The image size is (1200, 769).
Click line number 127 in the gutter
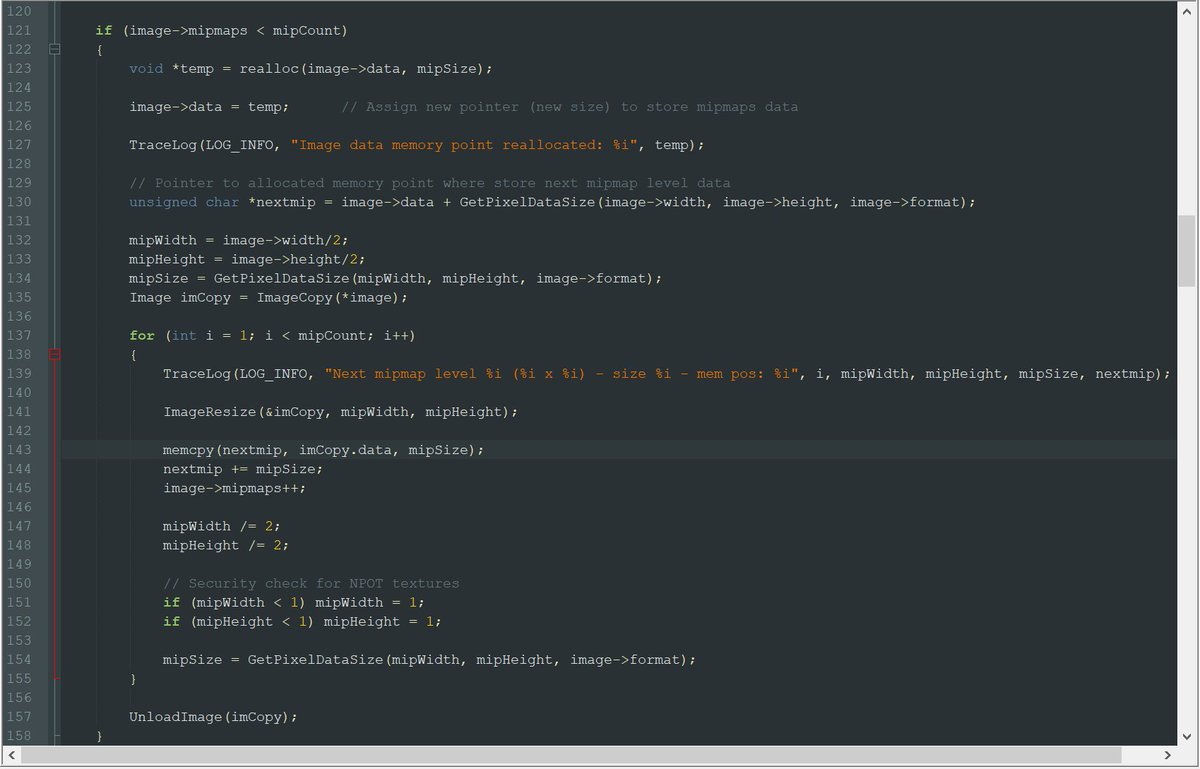19,145
